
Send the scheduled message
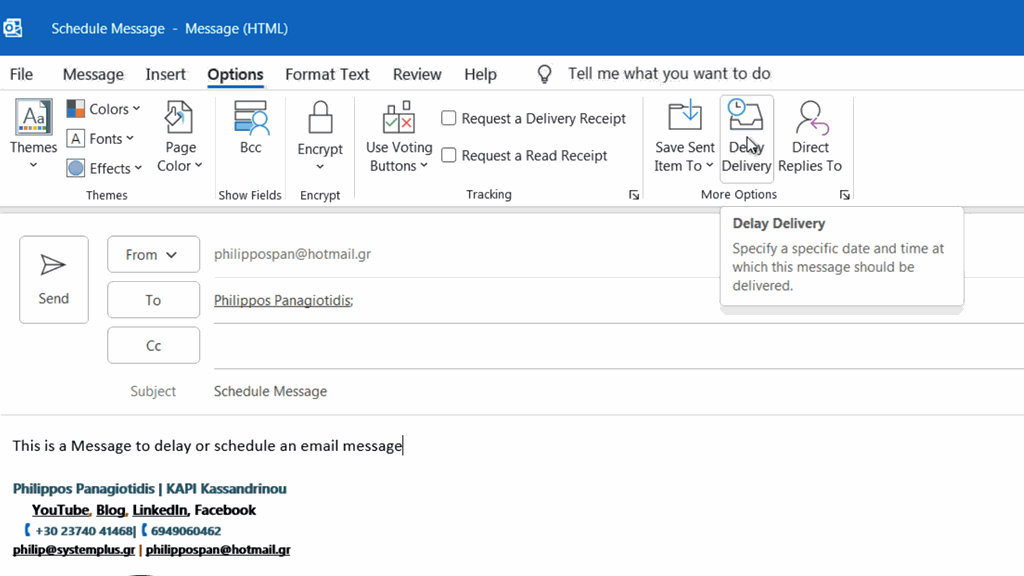click(x=53, y=279)
